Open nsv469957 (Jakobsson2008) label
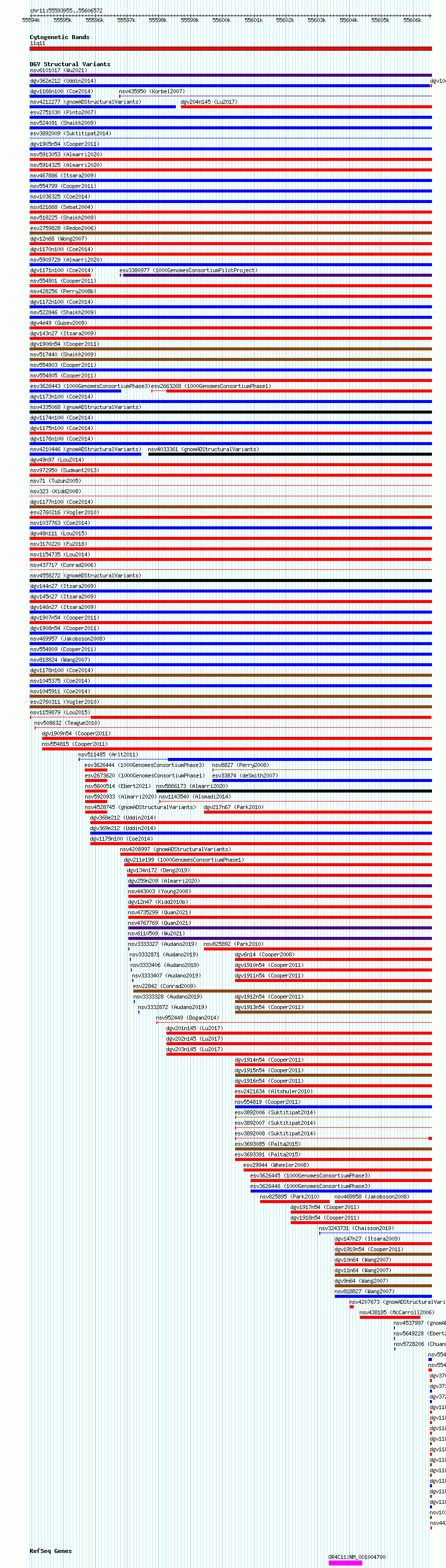Viewport: 446px width, 1568px height. [68, 639]
